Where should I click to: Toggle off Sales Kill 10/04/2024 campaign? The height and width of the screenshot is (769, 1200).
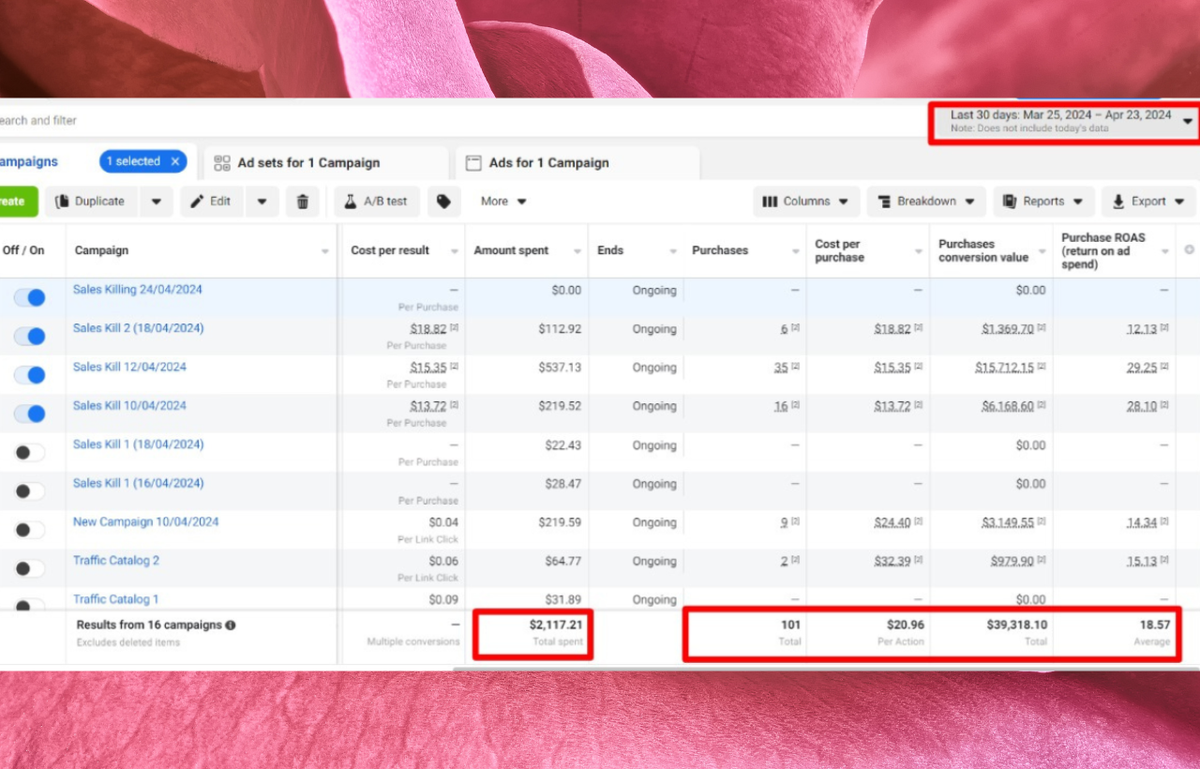coord(30,413)
